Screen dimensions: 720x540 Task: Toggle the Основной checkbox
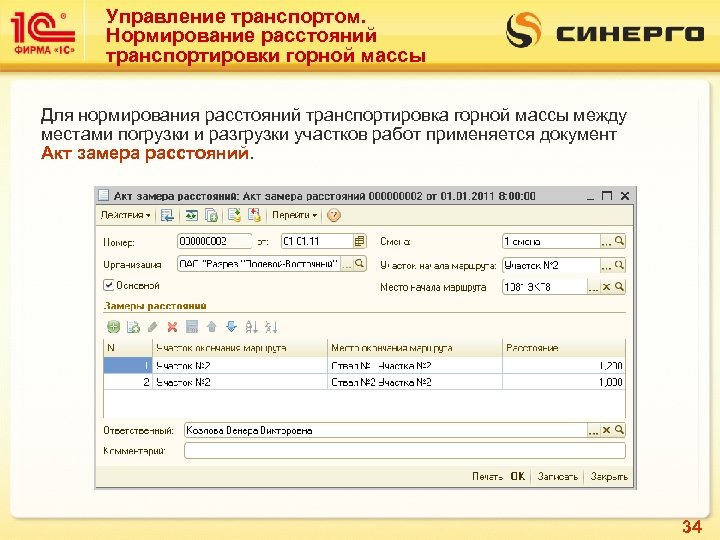[109, 285]
